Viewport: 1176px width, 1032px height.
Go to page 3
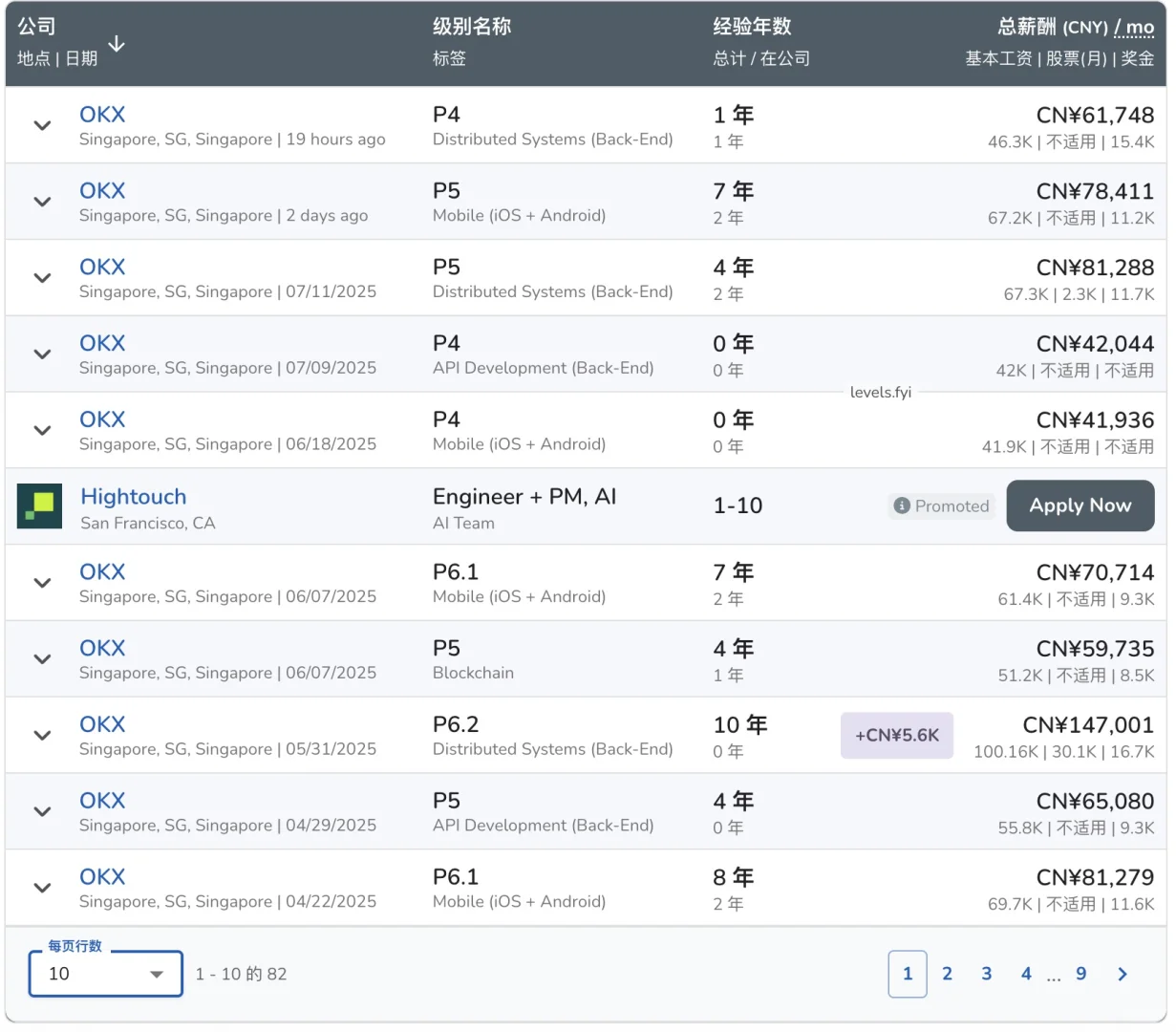[x=987, y=974]
